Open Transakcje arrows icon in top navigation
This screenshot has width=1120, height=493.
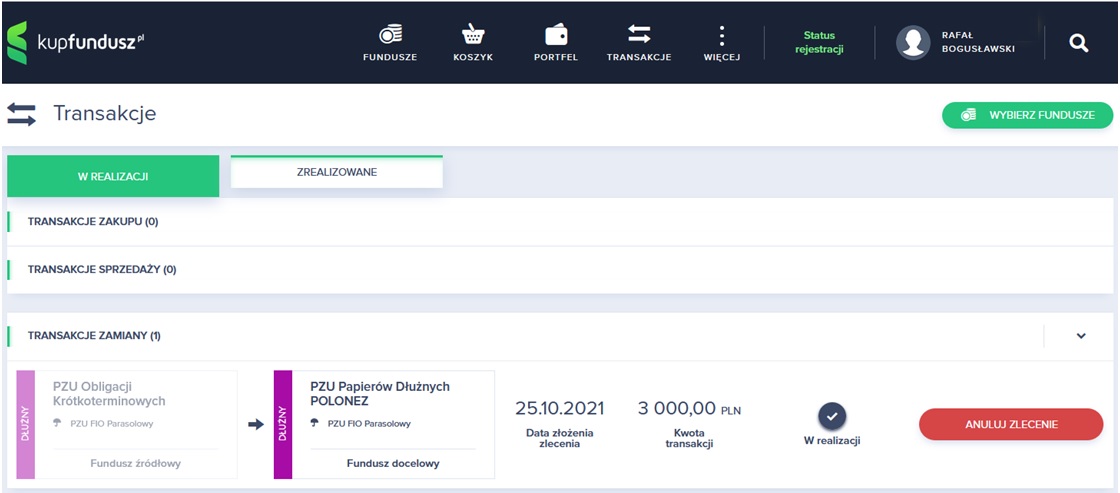(639, 34)
